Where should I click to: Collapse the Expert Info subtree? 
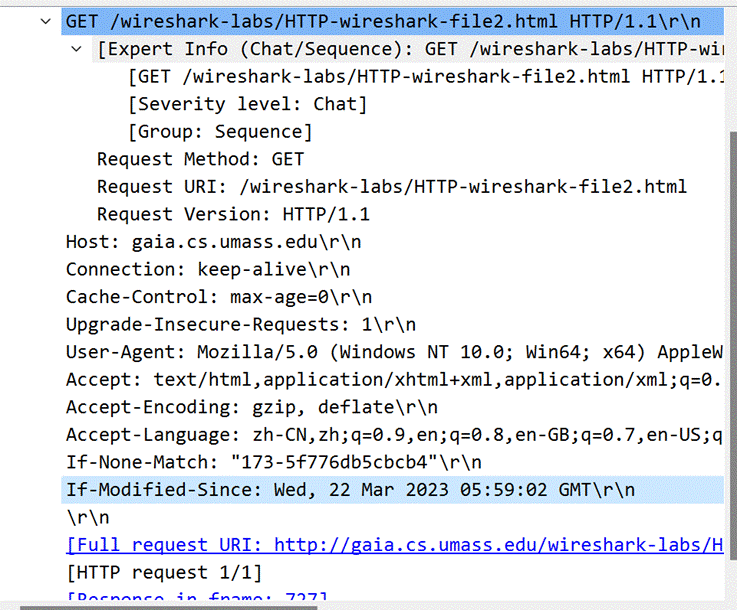(x=77, y=49)
